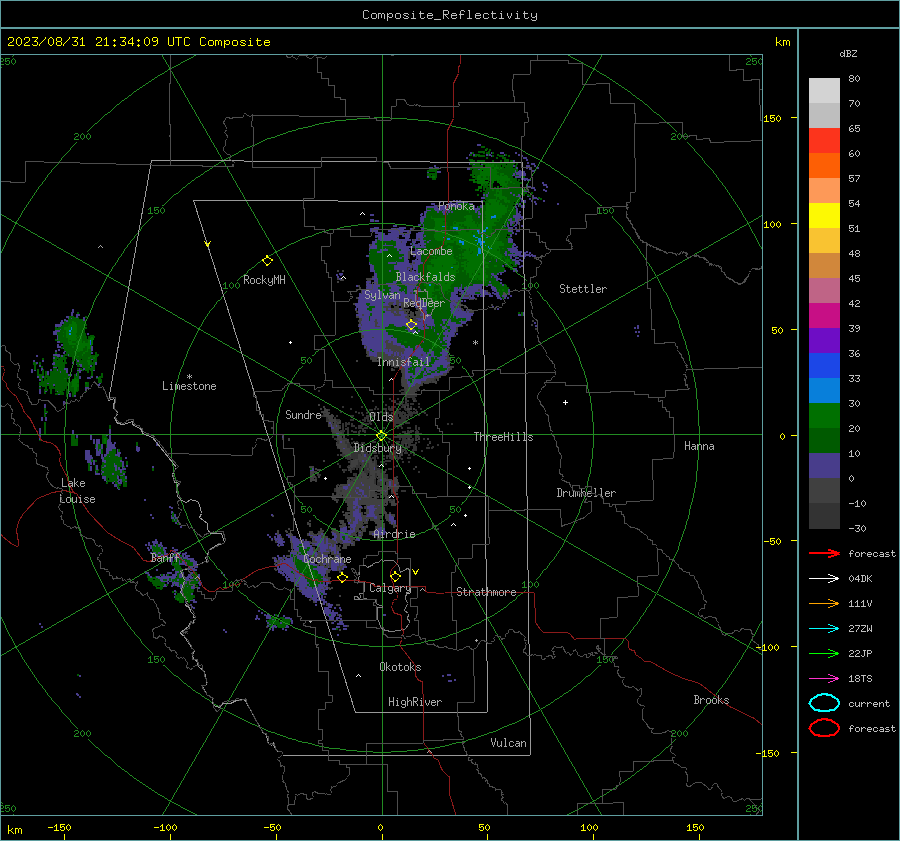Click the cyan 'current' ellipse legend icon
900x841 pixels.
[x=824, y=703]
